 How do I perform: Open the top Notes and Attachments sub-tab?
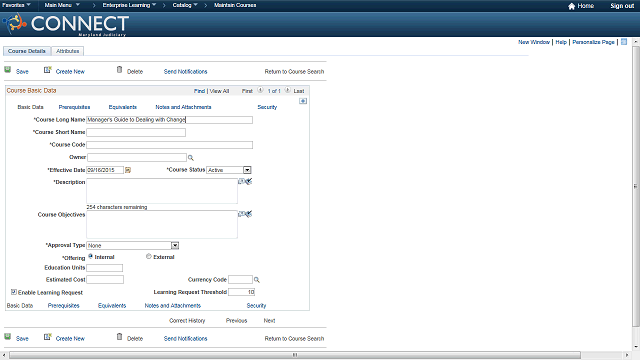183,107
